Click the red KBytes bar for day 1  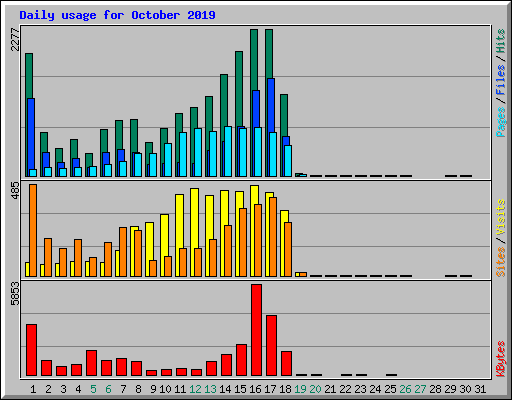click(31, 350)
